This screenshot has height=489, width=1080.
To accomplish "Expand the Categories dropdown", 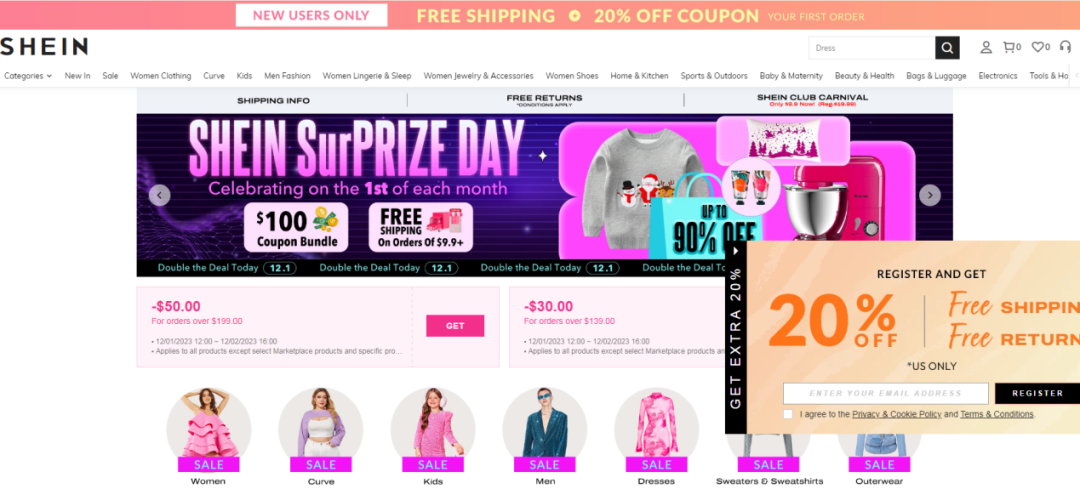I will click(x=28, y=76).
